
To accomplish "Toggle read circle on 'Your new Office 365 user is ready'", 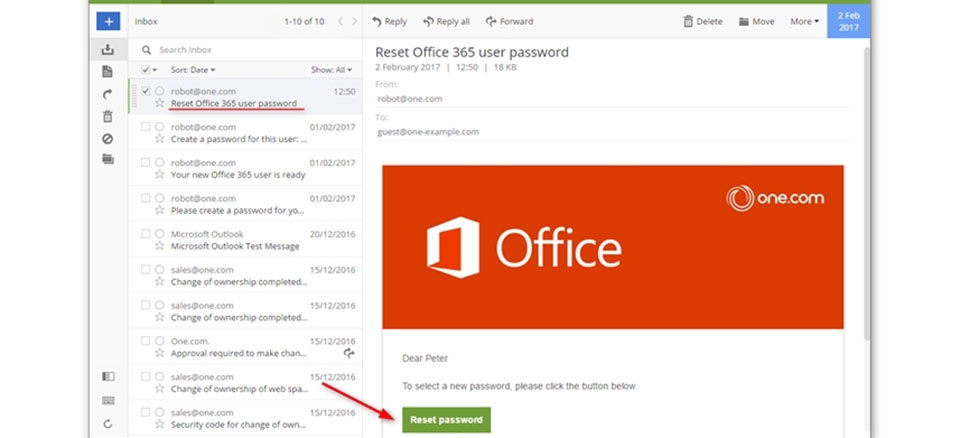I will tap(160, 162).
